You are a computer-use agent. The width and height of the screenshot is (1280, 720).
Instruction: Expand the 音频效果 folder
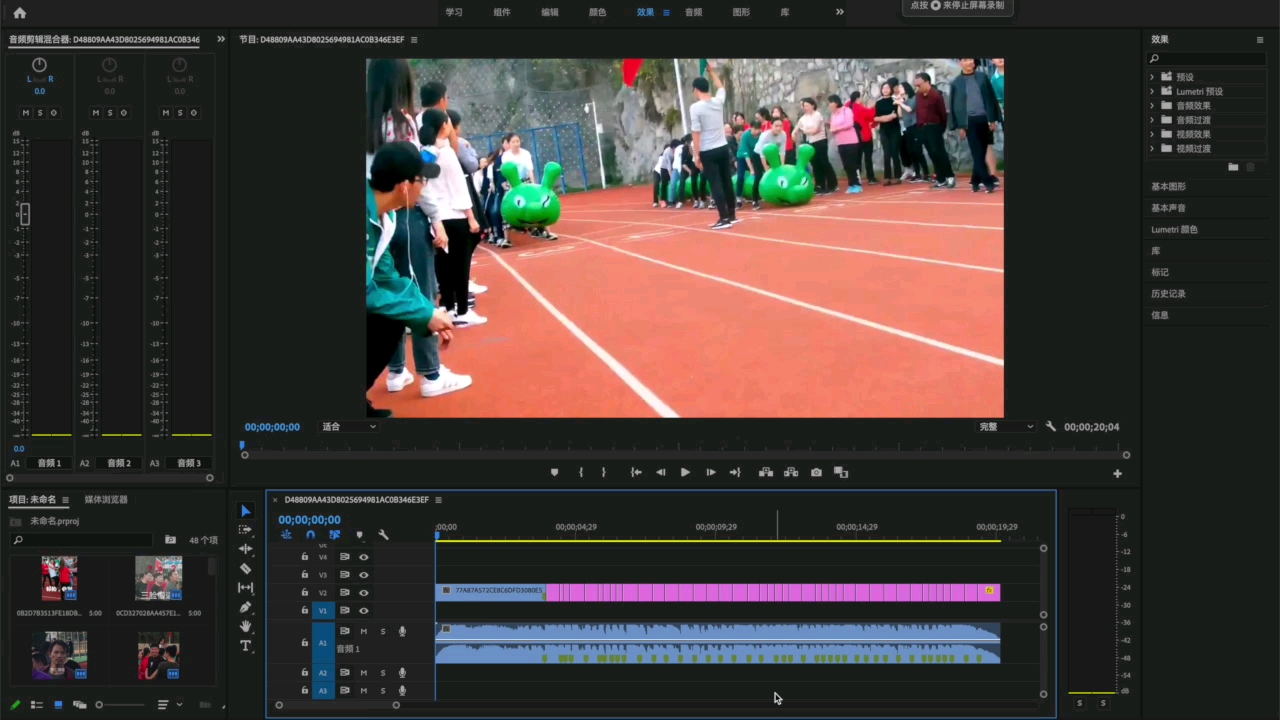[1152, 105]
